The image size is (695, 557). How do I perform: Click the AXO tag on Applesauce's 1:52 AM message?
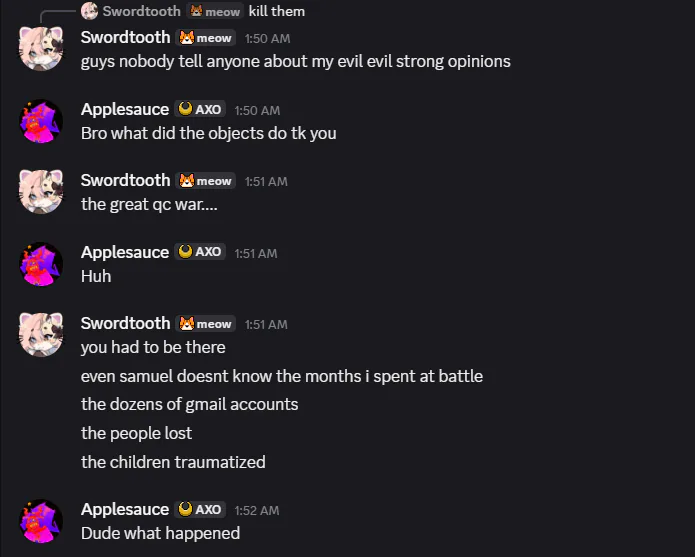click(200, 509)
